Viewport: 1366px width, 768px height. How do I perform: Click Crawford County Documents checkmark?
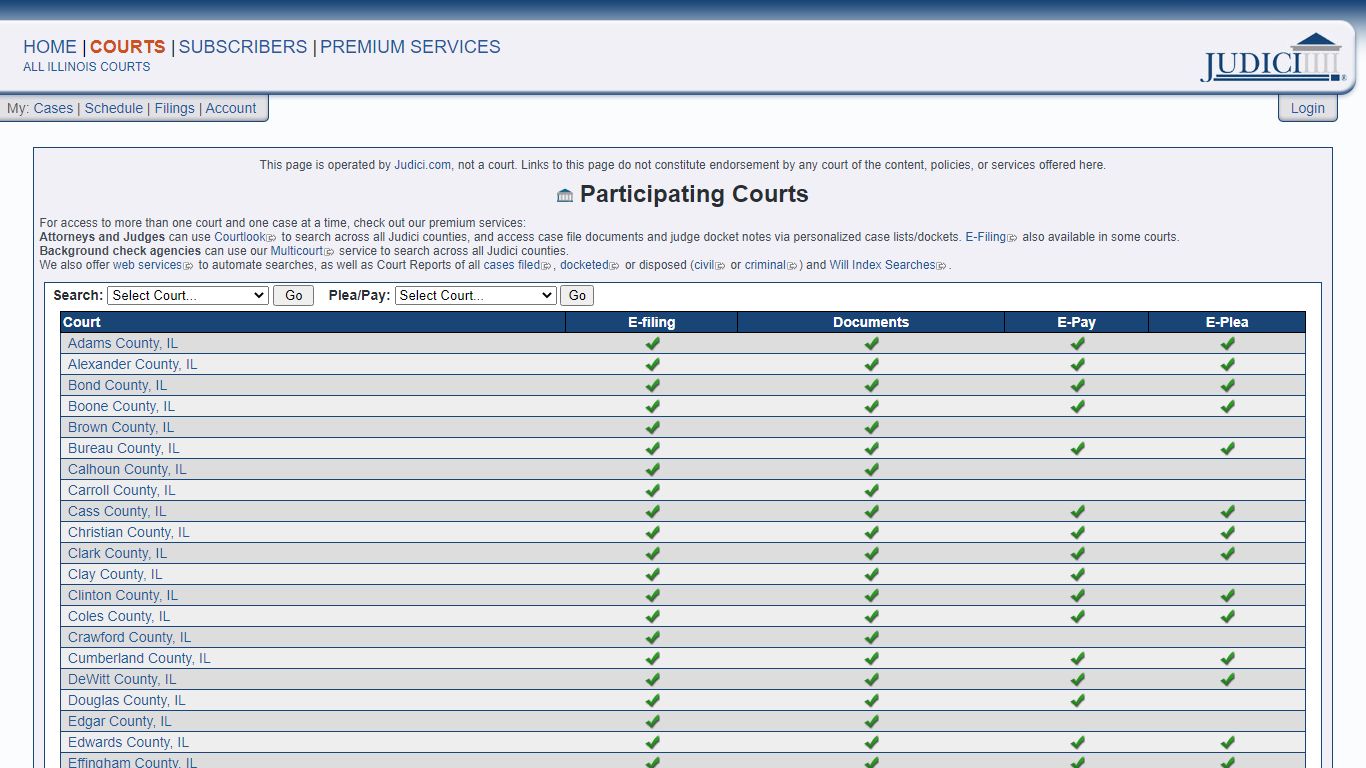(871, 637)
